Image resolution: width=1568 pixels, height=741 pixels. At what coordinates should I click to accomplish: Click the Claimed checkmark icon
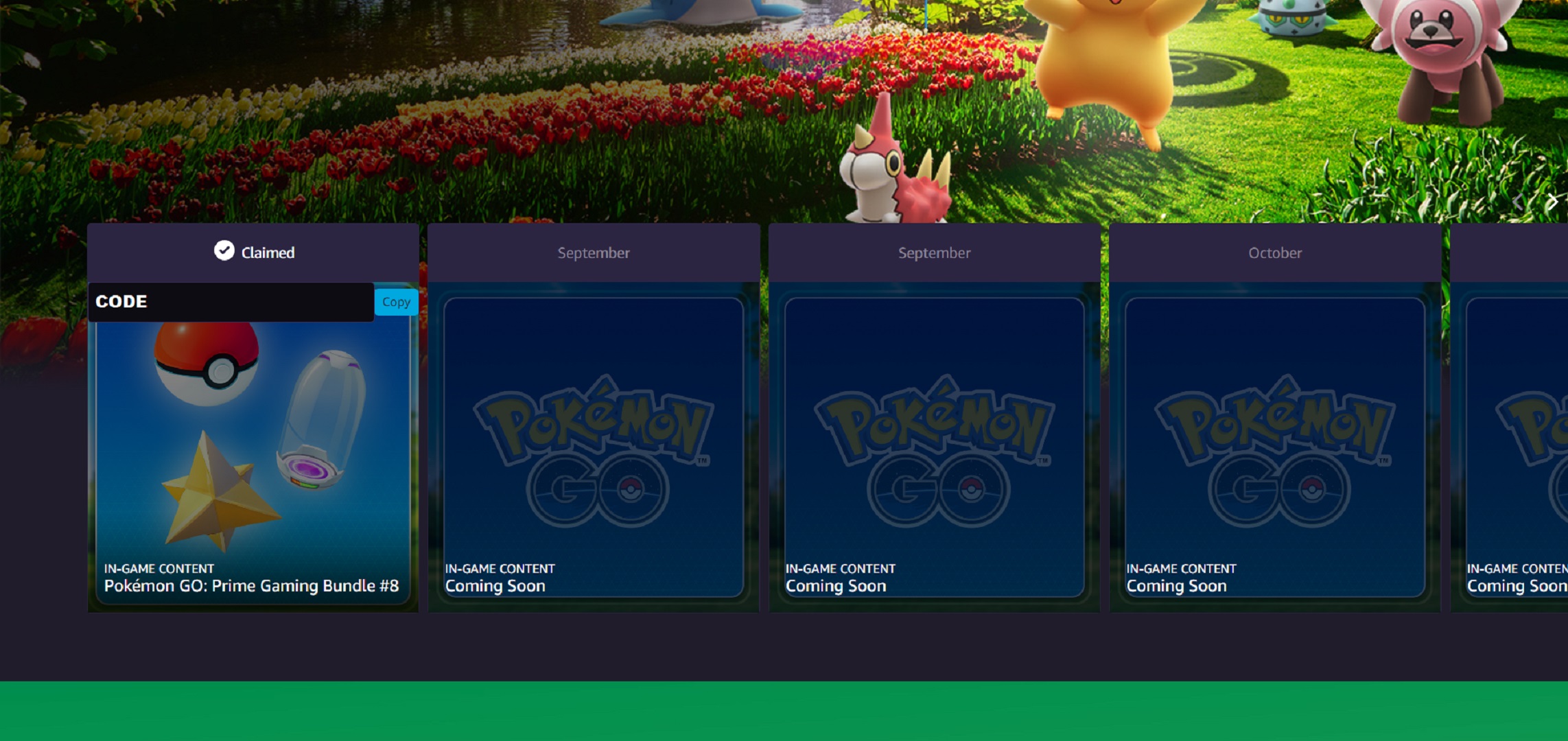[x=224, y=251]
